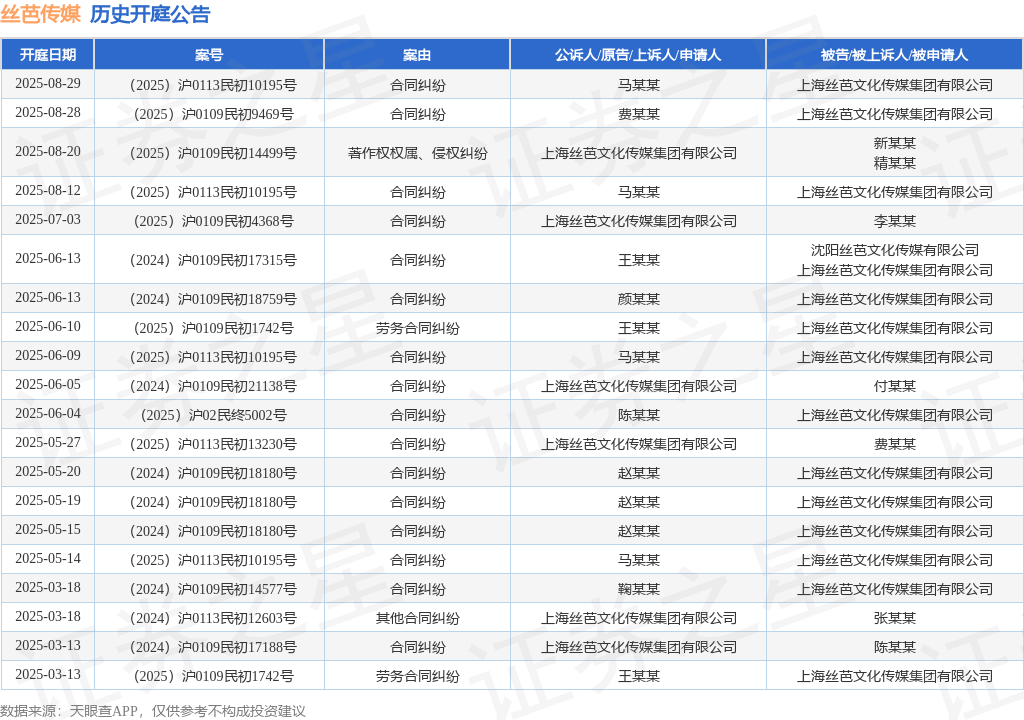Viewport: 1024px width, 720px height.
Task: Select the 被告/被上诉人/被申请人 column header
Action: tap(895, 55)
